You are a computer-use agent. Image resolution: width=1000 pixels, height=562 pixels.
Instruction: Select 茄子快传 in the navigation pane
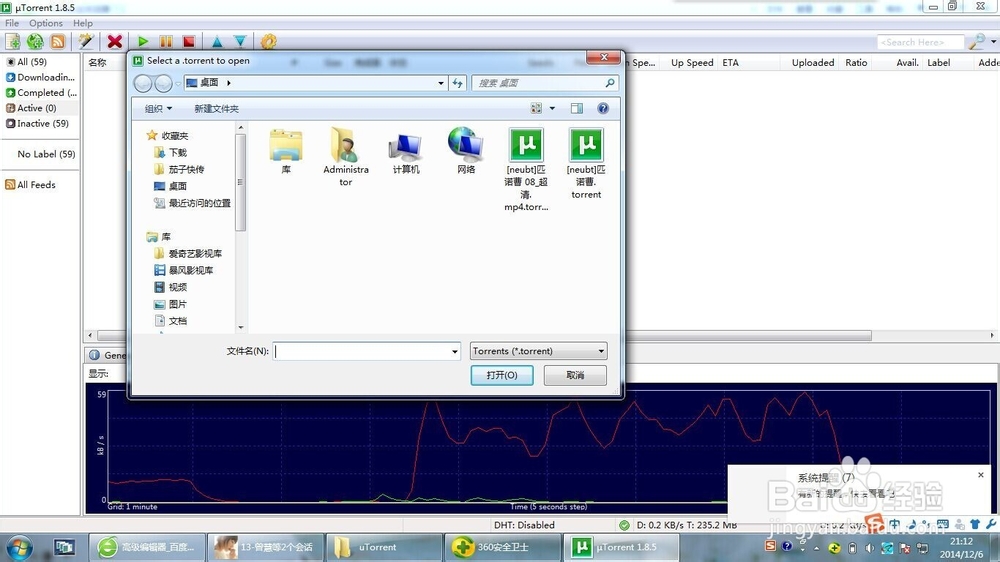(179, 169)
